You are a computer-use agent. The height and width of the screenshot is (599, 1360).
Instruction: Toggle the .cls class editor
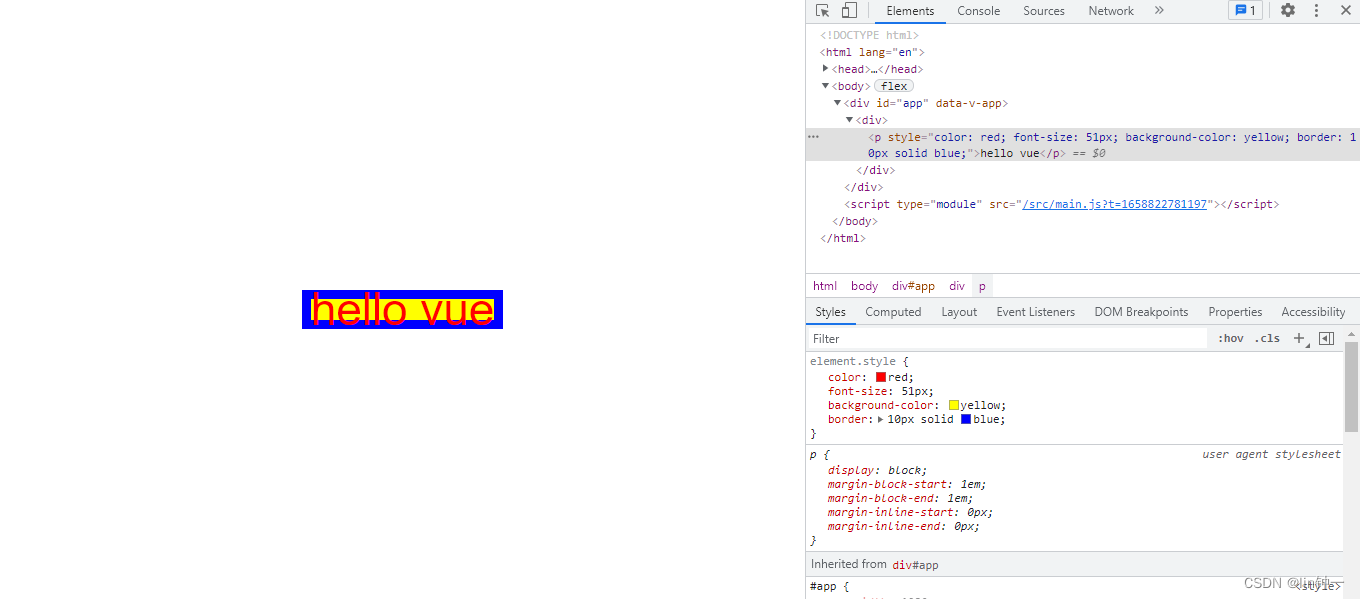click(x=1268, y=339)
